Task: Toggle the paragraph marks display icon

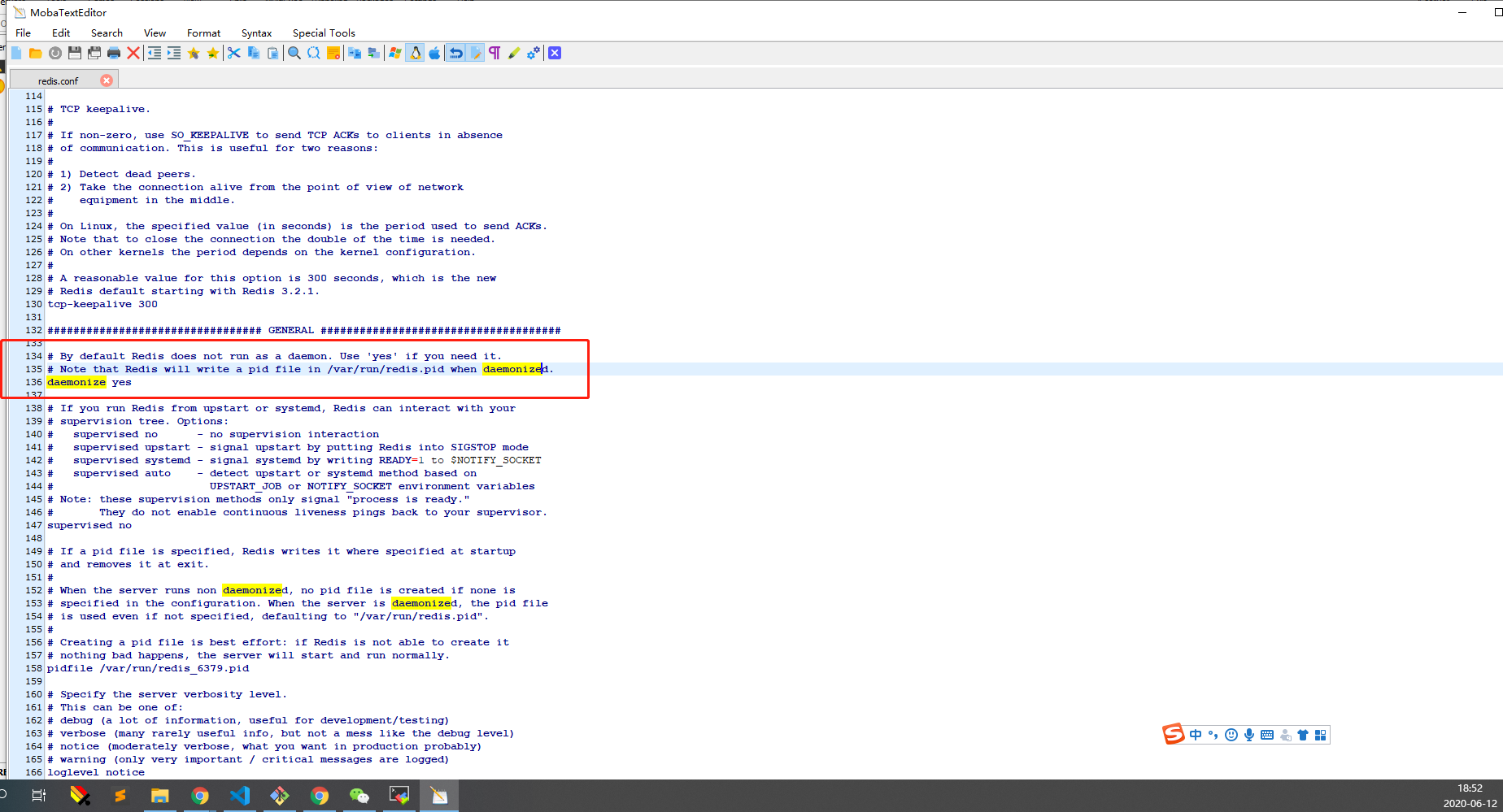Action: coord(494,53)
